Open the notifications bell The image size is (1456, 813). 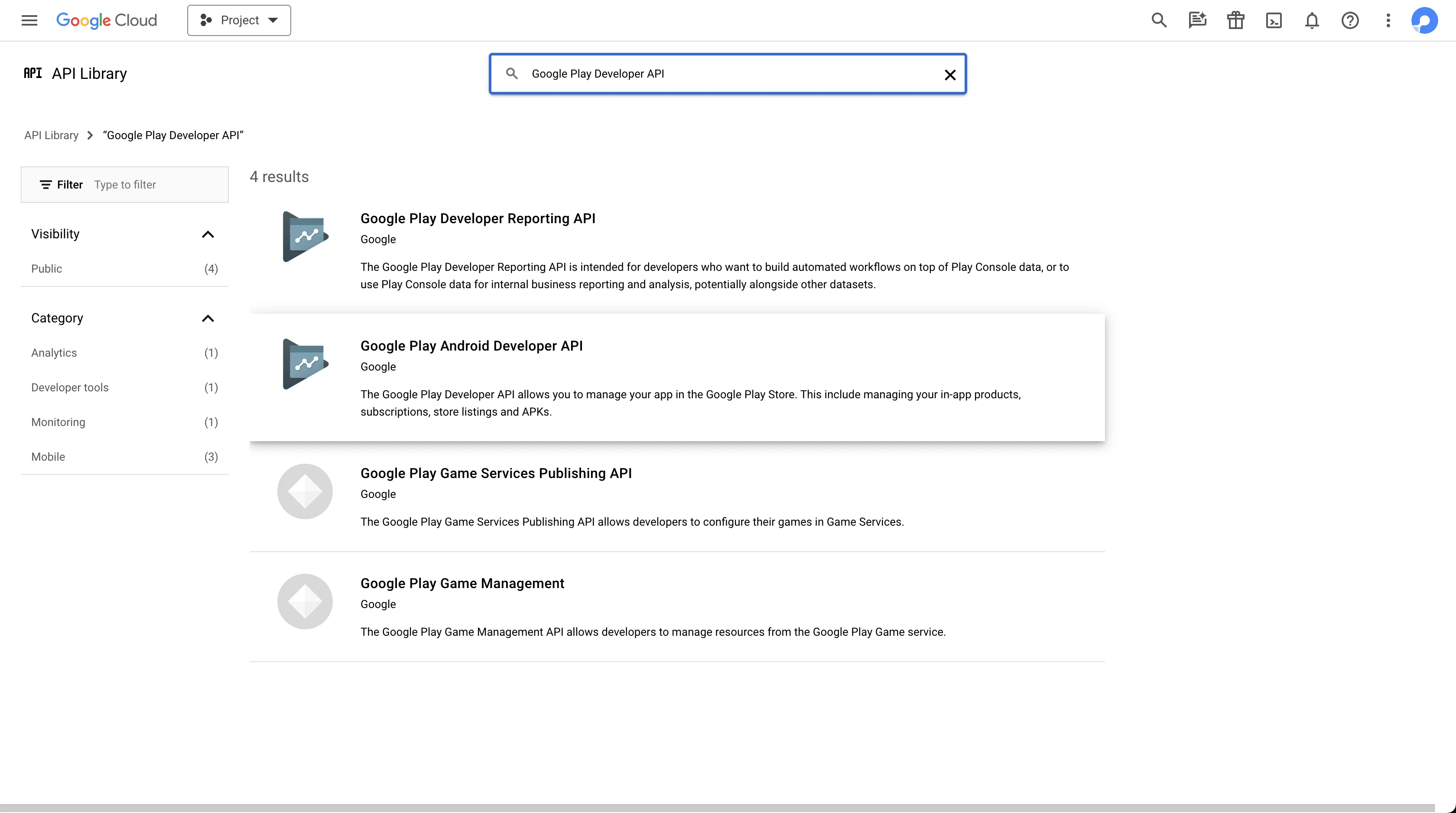click(x=1312, y=20)
